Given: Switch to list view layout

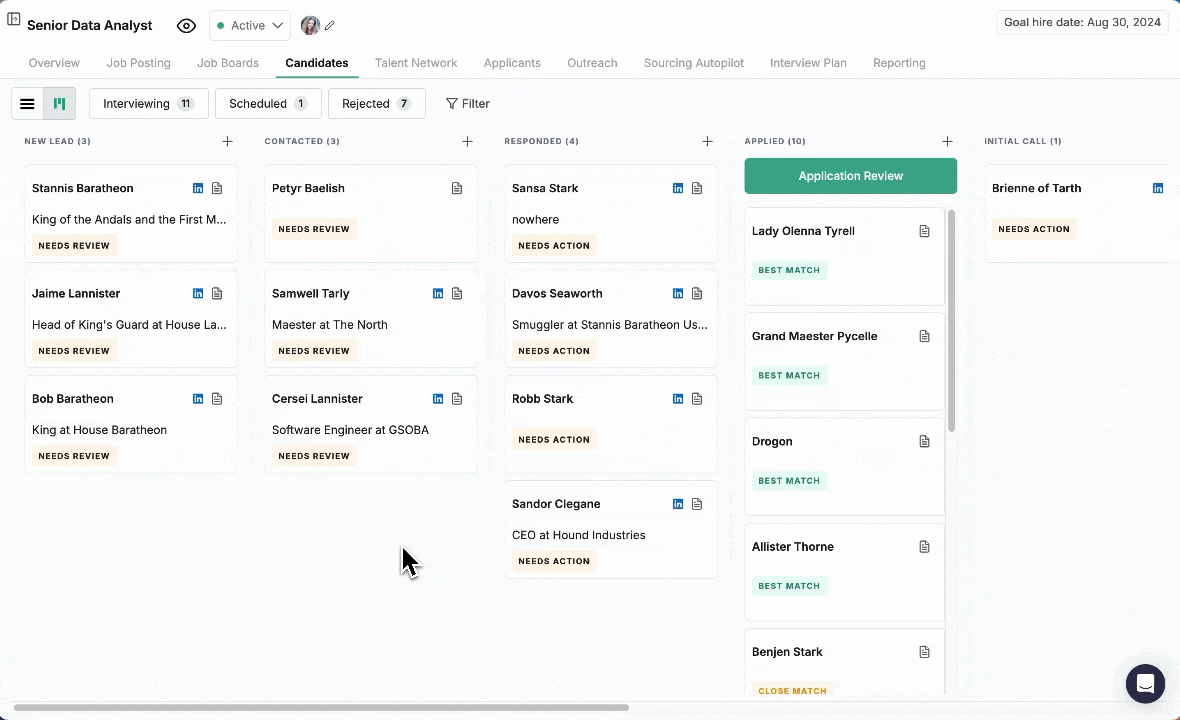Looking at the screenshot, I should tap(28, 104).
